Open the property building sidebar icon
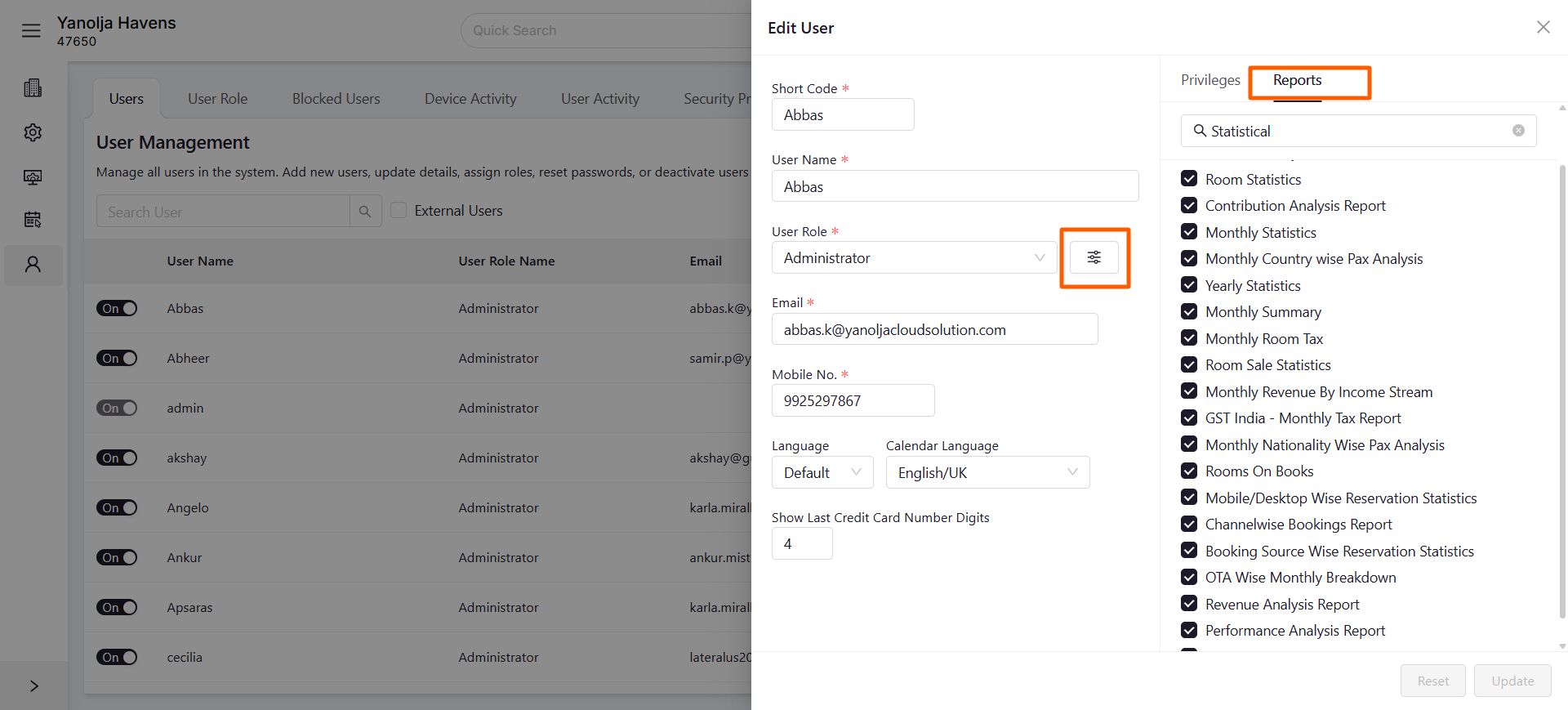 (x=33, y=88)
